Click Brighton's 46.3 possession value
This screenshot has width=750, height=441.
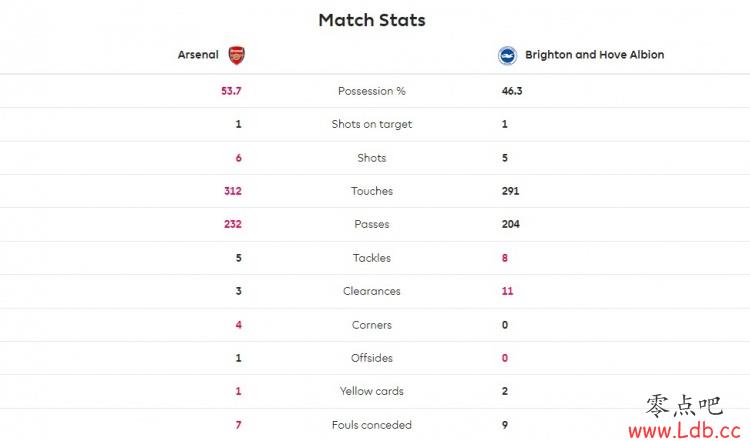pyautogui.click(x=512, y=91)
